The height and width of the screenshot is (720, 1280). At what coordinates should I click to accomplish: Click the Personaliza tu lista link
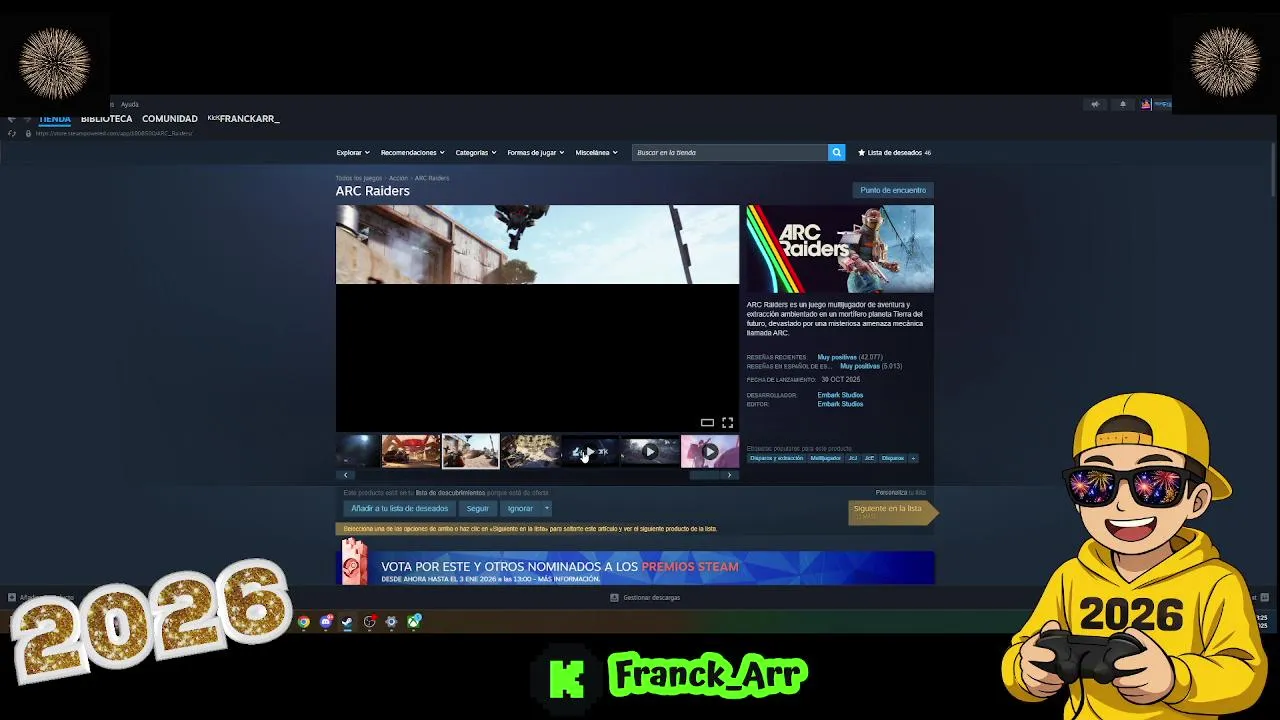click(x=901, y=492)
